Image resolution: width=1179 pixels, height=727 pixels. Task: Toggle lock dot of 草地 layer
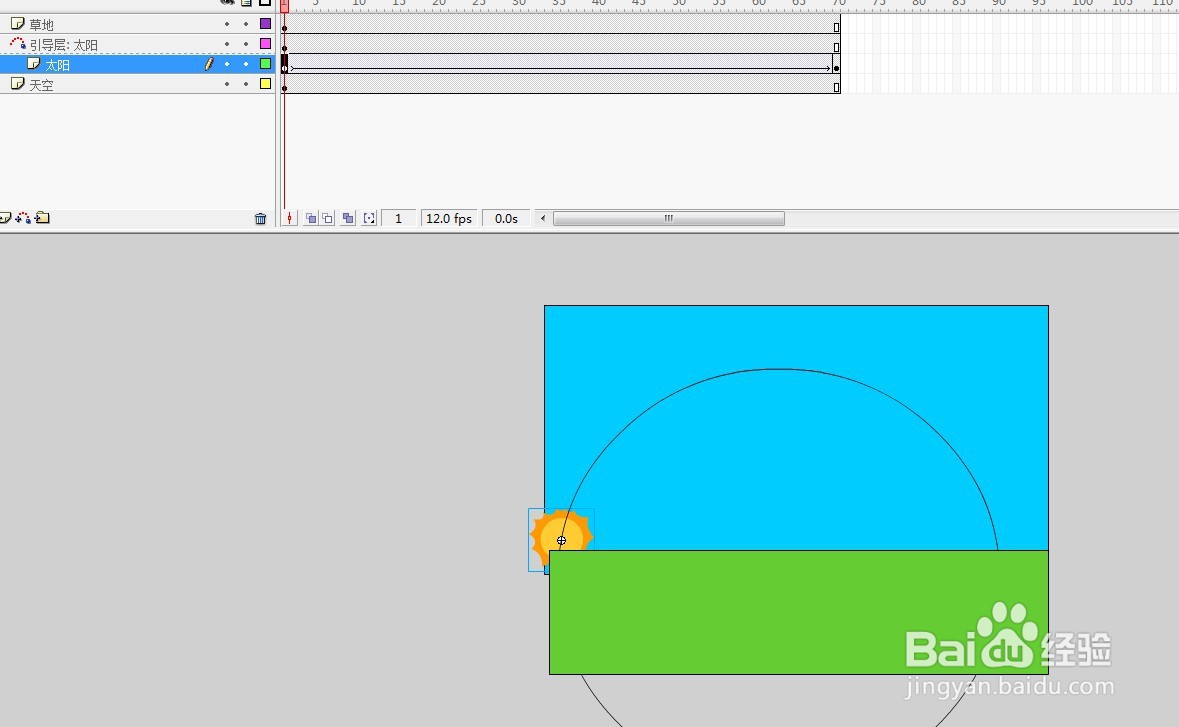pyautogui.click(x=246, y=24)
